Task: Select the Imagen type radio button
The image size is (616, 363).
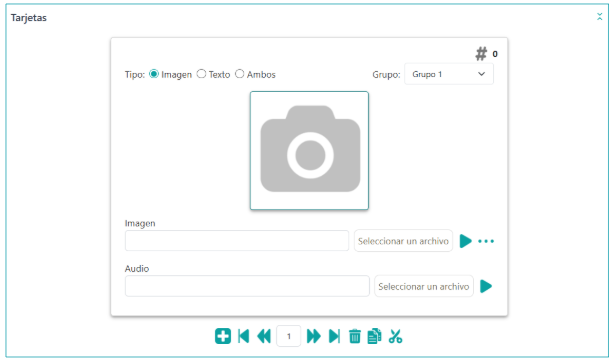Action: (x=154, y=74)
